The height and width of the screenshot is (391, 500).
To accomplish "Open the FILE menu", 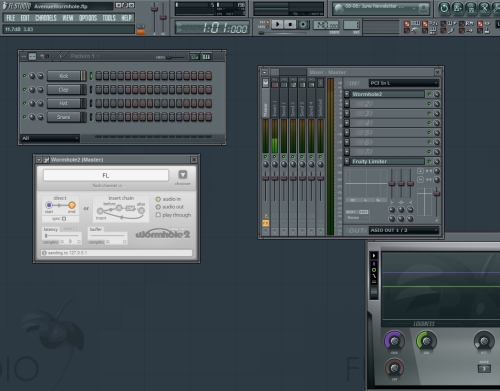I will click(10, 18).
